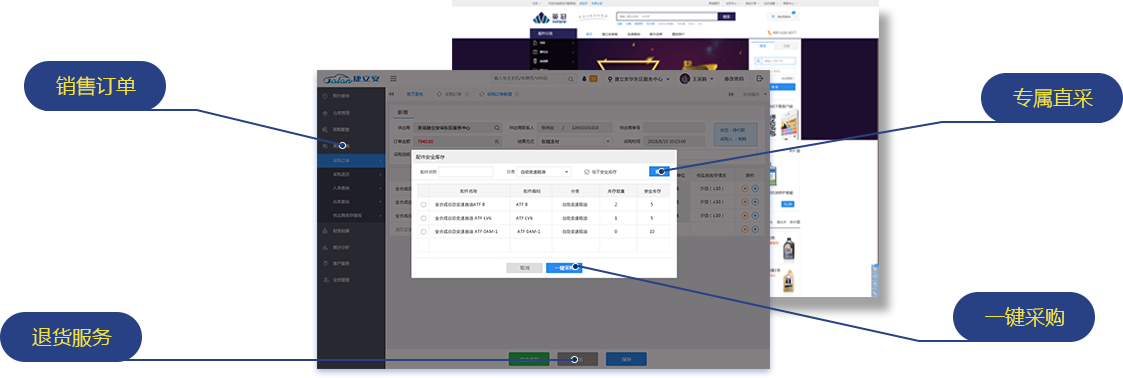Click the Jialan logo in the header
The image size is (1123, 378).
pos(350,79)
